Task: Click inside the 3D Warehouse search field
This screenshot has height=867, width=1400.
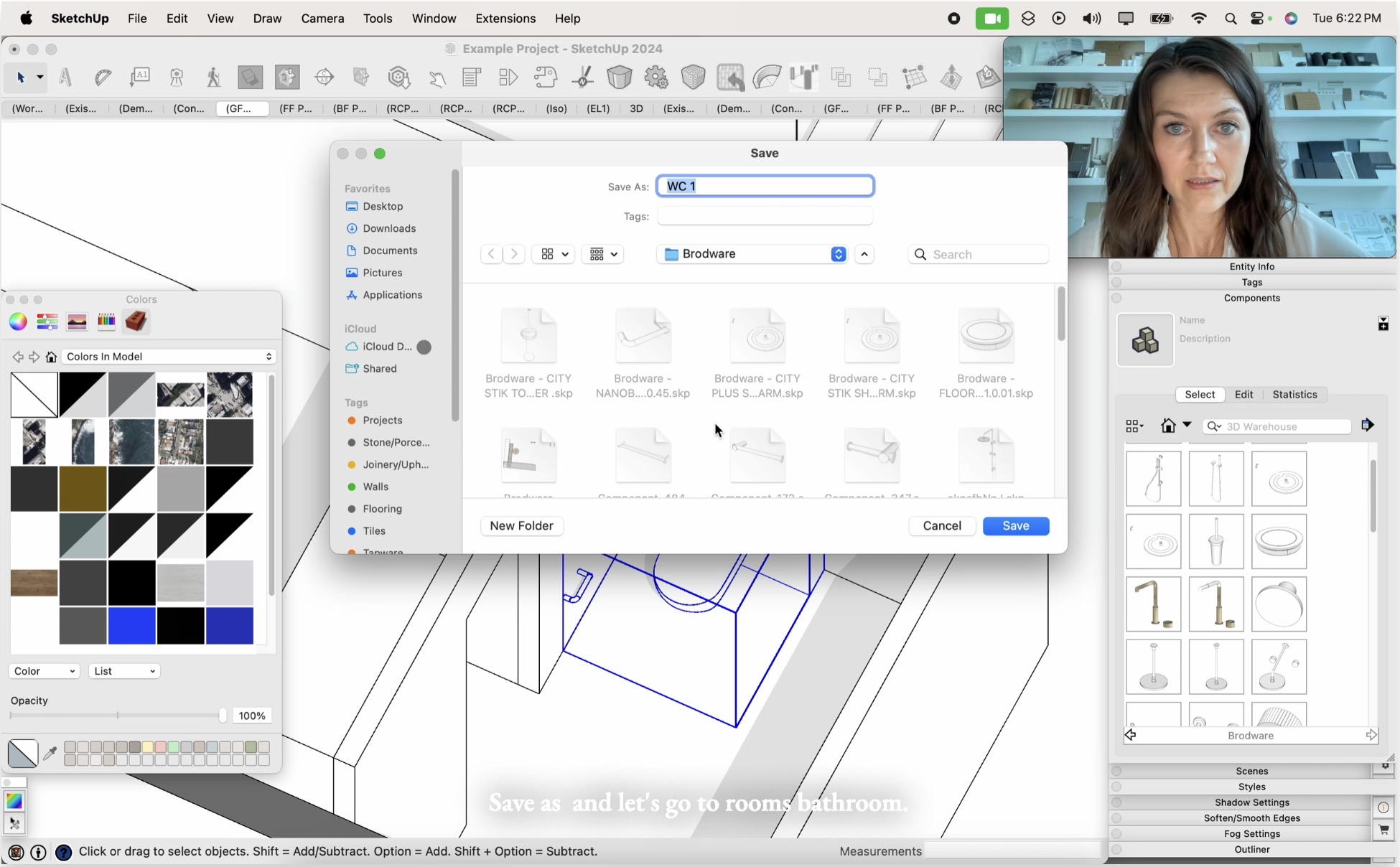Action: 1285,426
